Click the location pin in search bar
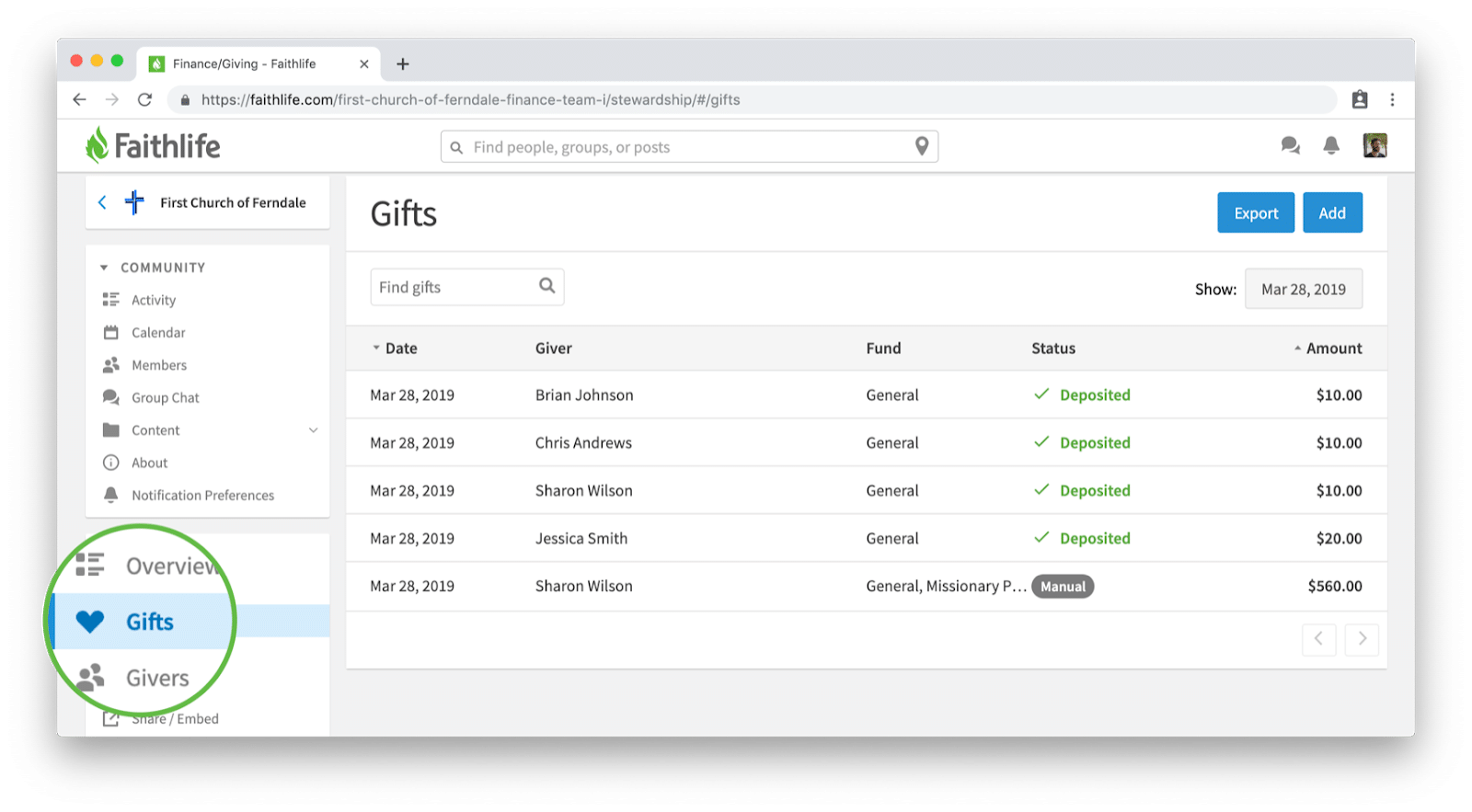The height and width of the screenshot is (812, 1472). (922, 146)
